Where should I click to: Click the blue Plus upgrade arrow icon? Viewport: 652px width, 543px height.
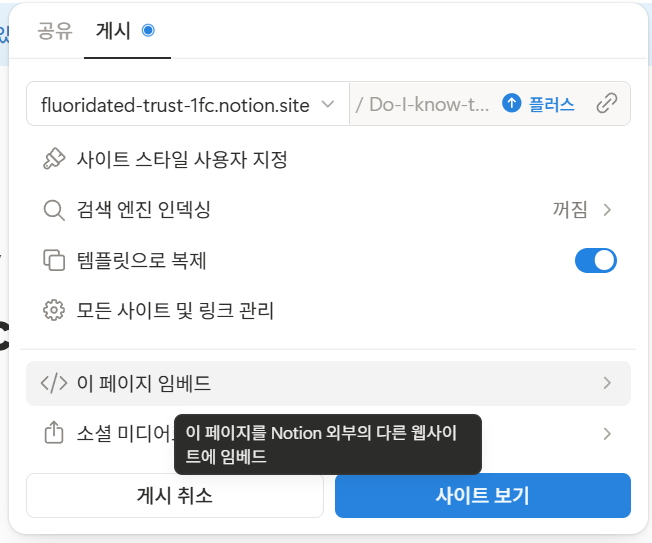click(x=511, y=103)
